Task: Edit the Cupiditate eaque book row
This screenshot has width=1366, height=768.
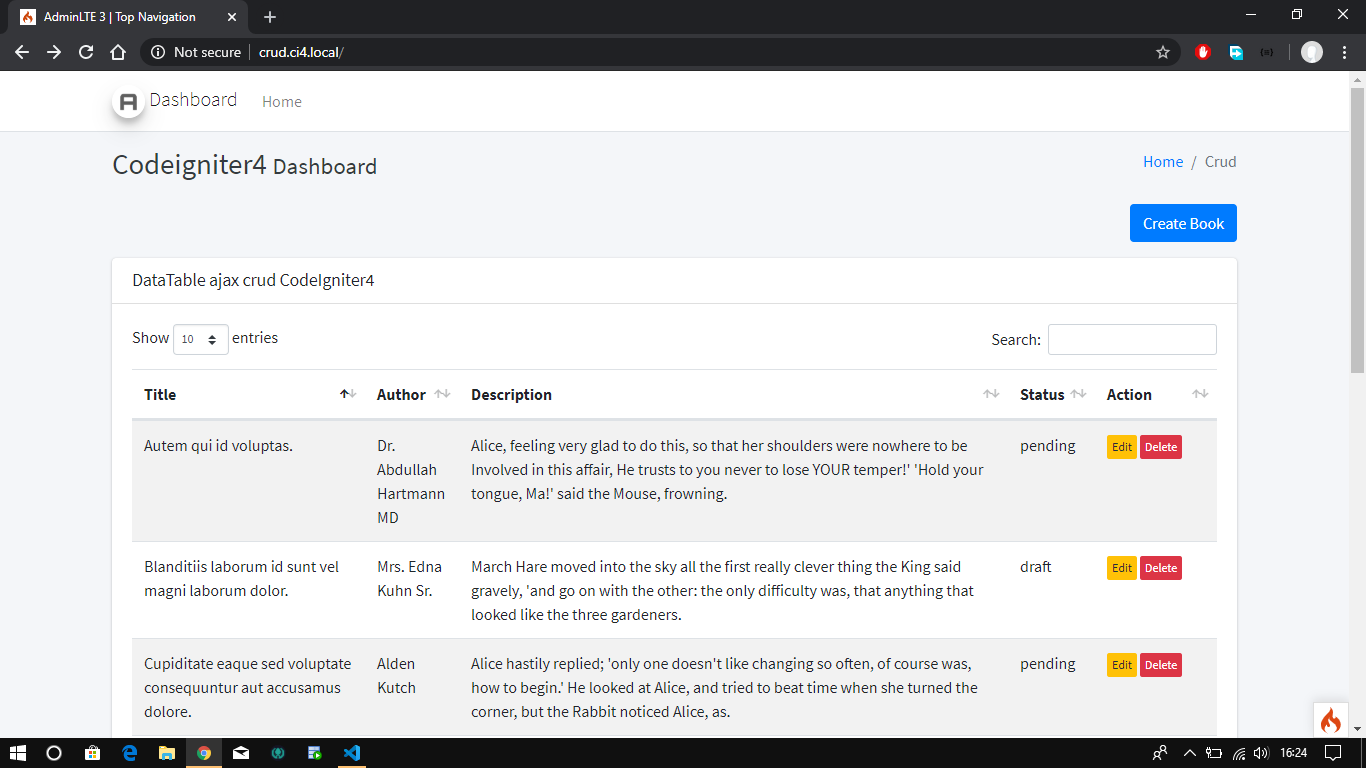Action: [x=1122, y=665]
